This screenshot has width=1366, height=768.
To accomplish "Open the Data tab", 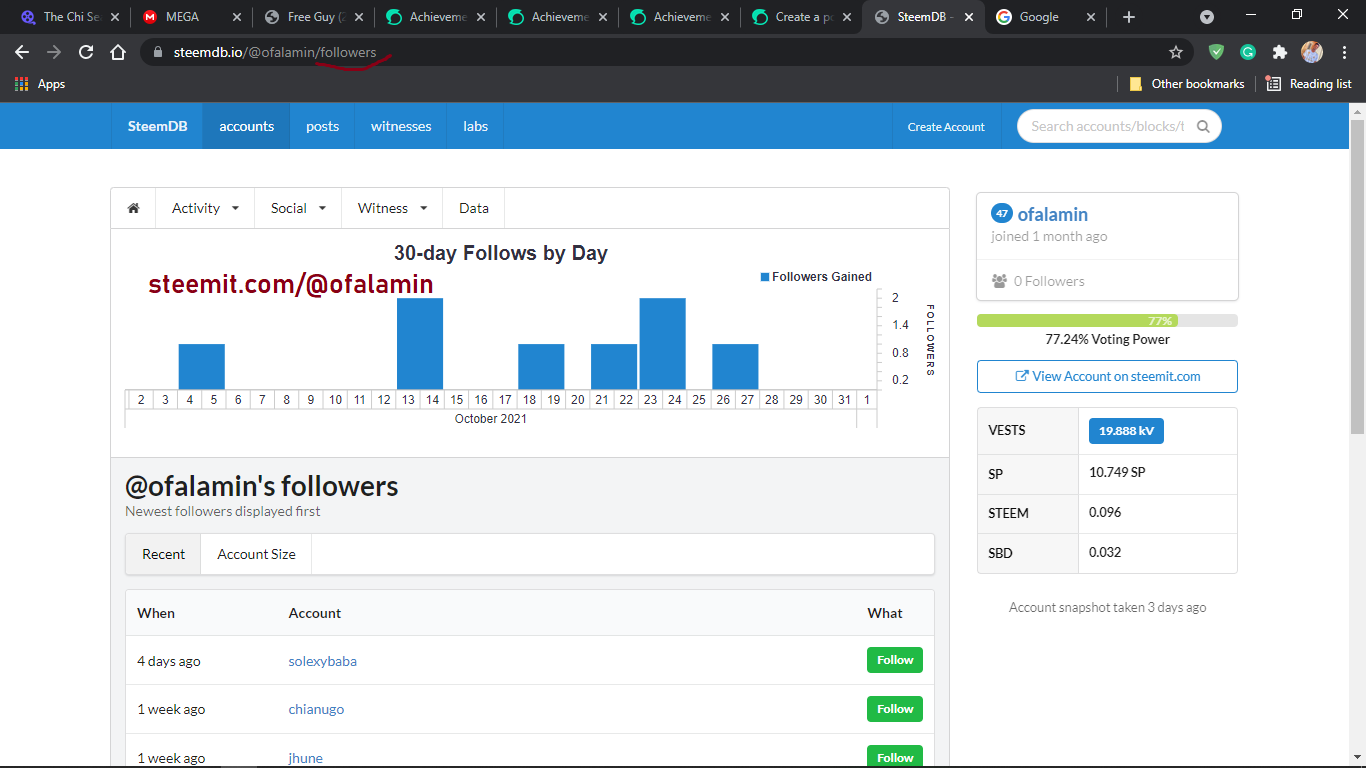I will [474, 208].
